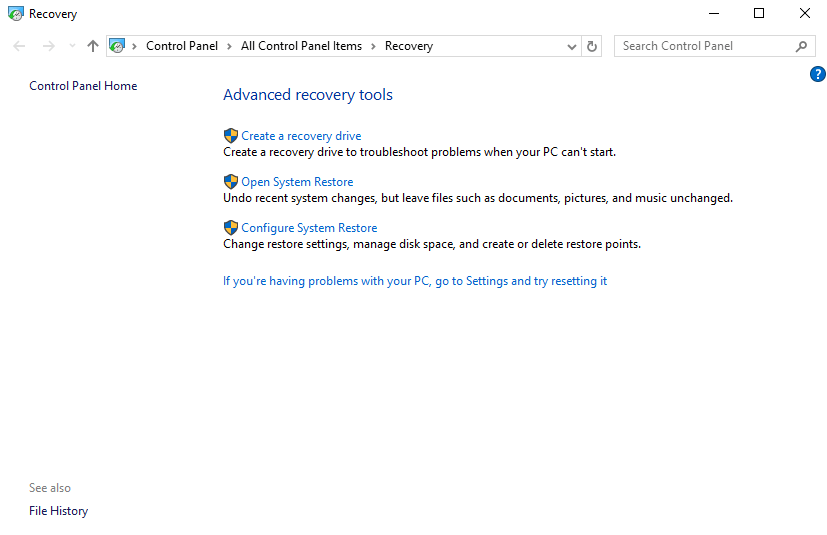
Task: Click the Recovery icon in the address bar
Action: (117, 46)
